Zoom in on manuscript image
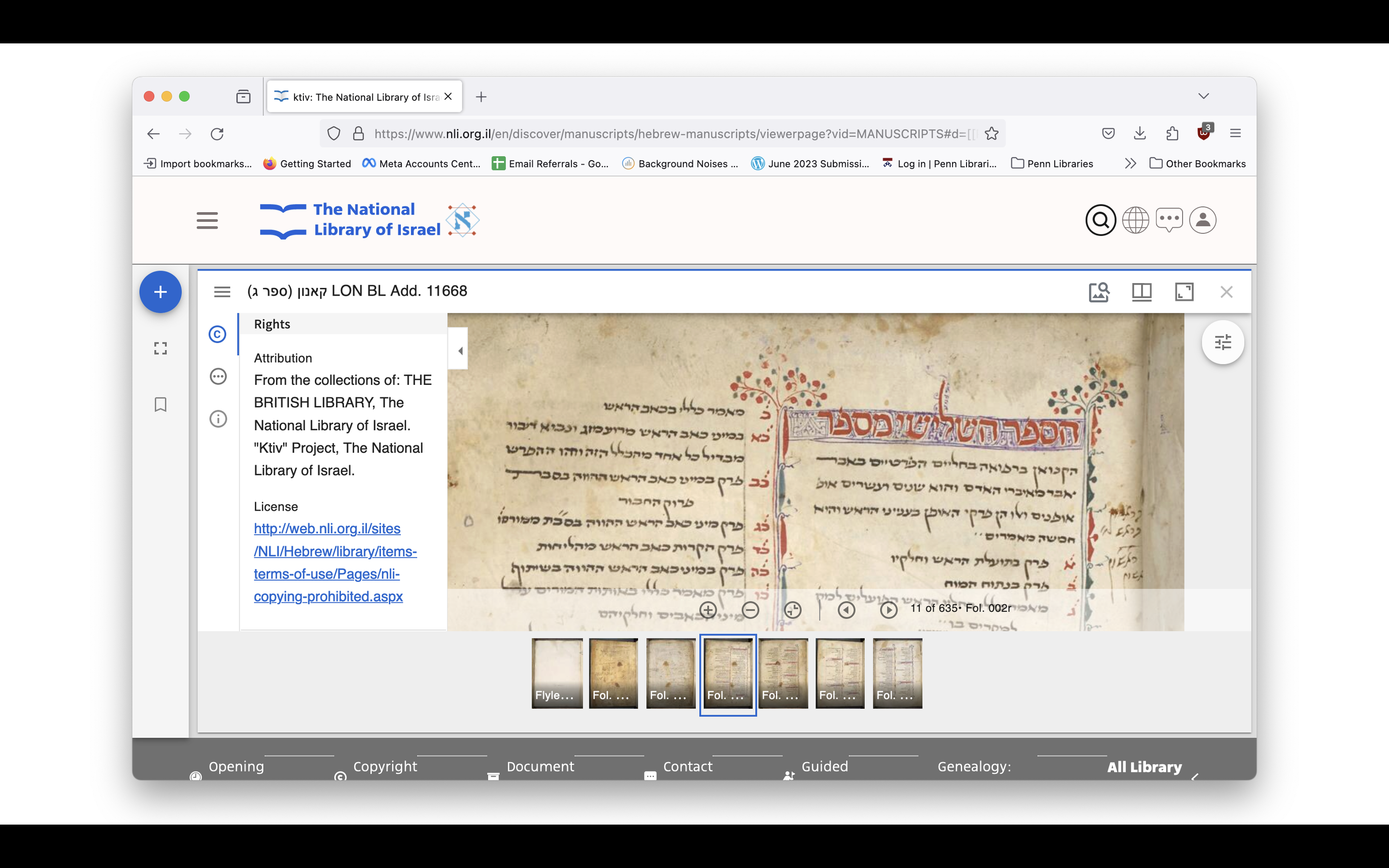1389x868 pixels. (708, 610)
